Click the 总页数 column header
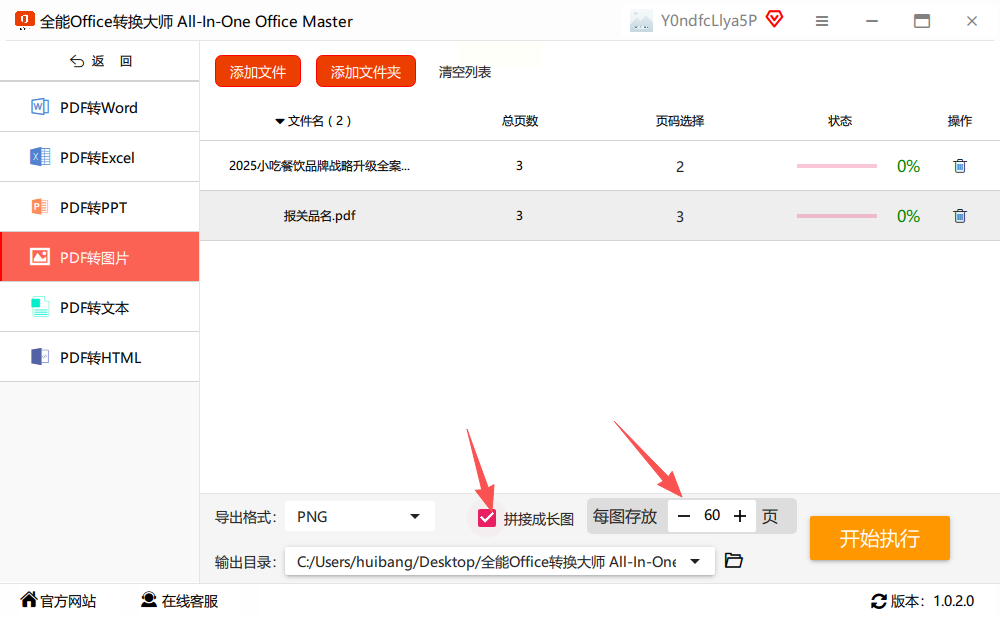 click(x=520, y=121)
